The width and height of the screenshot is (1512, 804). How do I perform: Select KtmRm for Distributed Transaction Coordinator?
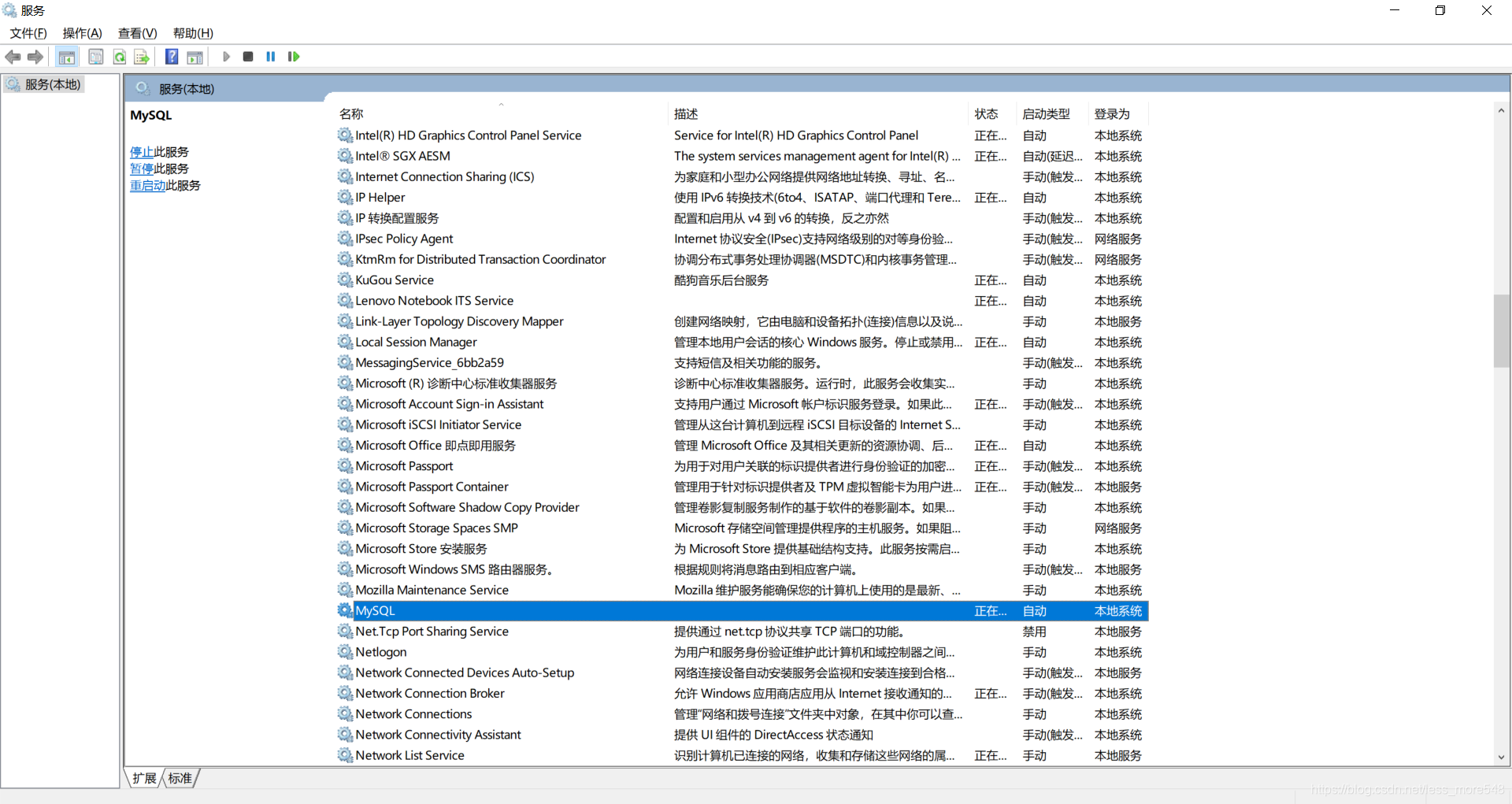[x=743, y=259]
